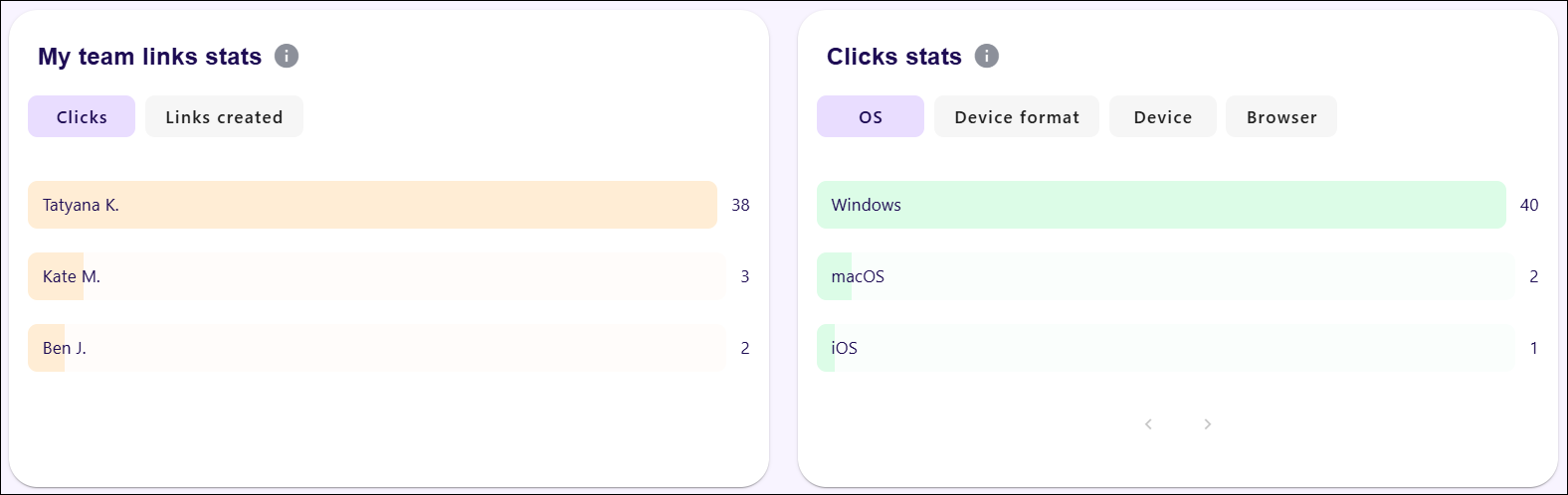Screen dimensions: 1568x495
Task: Click the My team links stats heading
Action: pyautogui.click(x=149, y=57)
